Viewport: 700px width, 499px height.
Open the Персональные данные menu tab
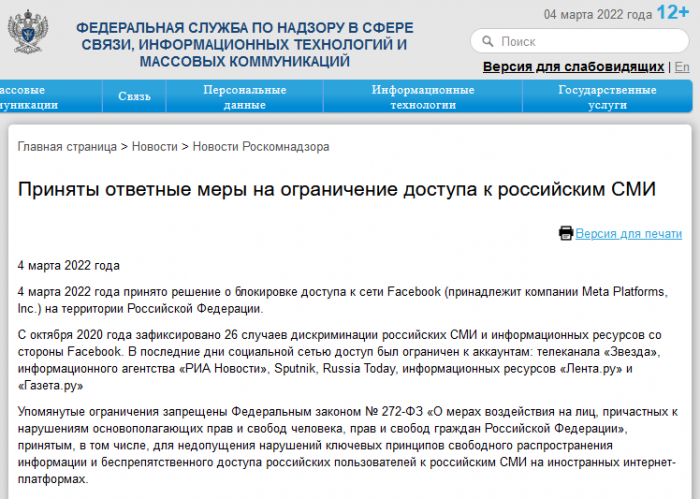click(245, 97)
